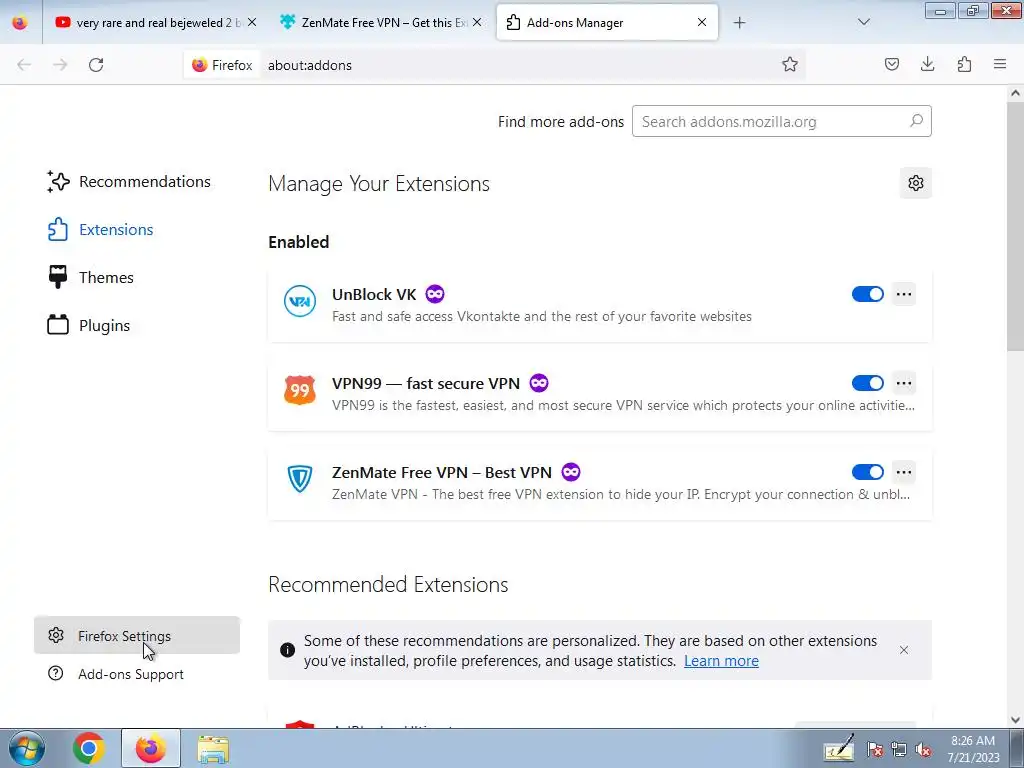Image resolution: width=1024 pixels, height=768 pixels.
Task: Click the muted volume tray icon
Action: 923,749
